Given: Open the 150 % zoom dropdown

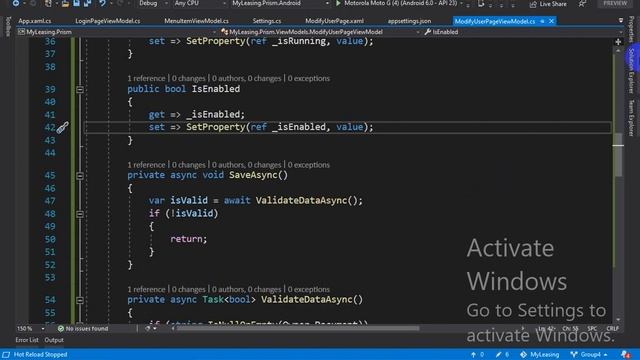Looking at the screenshot, I should tap(31, 329).
